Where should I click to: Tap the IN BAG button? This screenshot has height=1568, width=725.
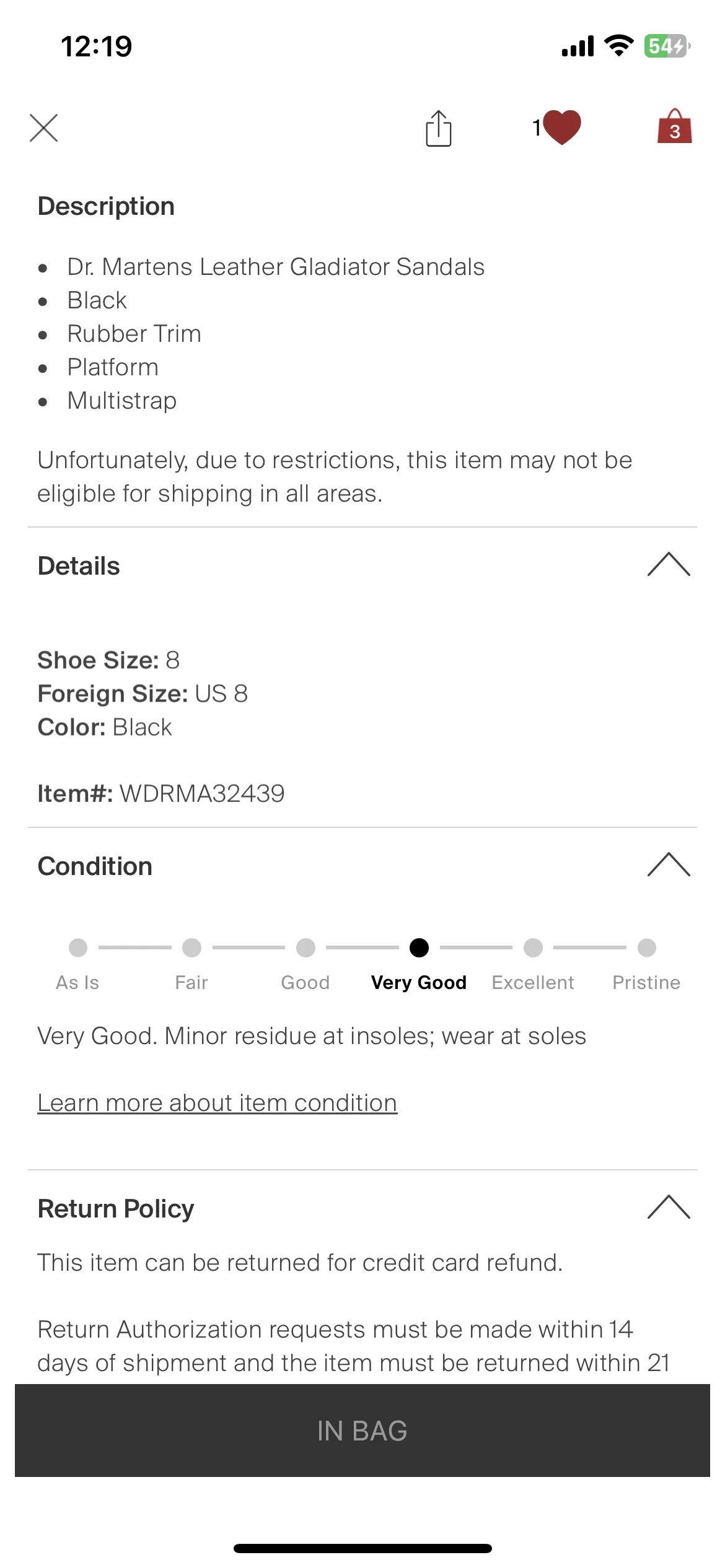point(362,1431)
